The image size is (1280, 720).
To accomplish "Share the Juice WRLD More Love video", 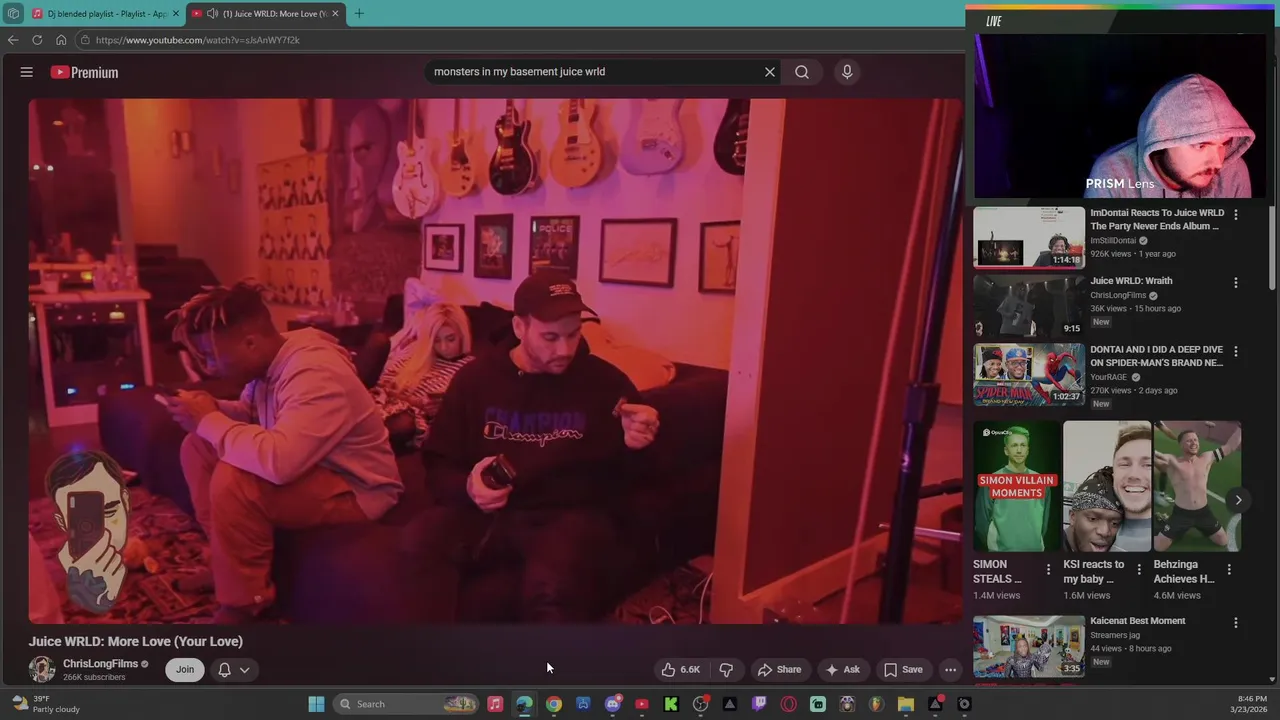I will pyautogui.click(x=779, y=669).
